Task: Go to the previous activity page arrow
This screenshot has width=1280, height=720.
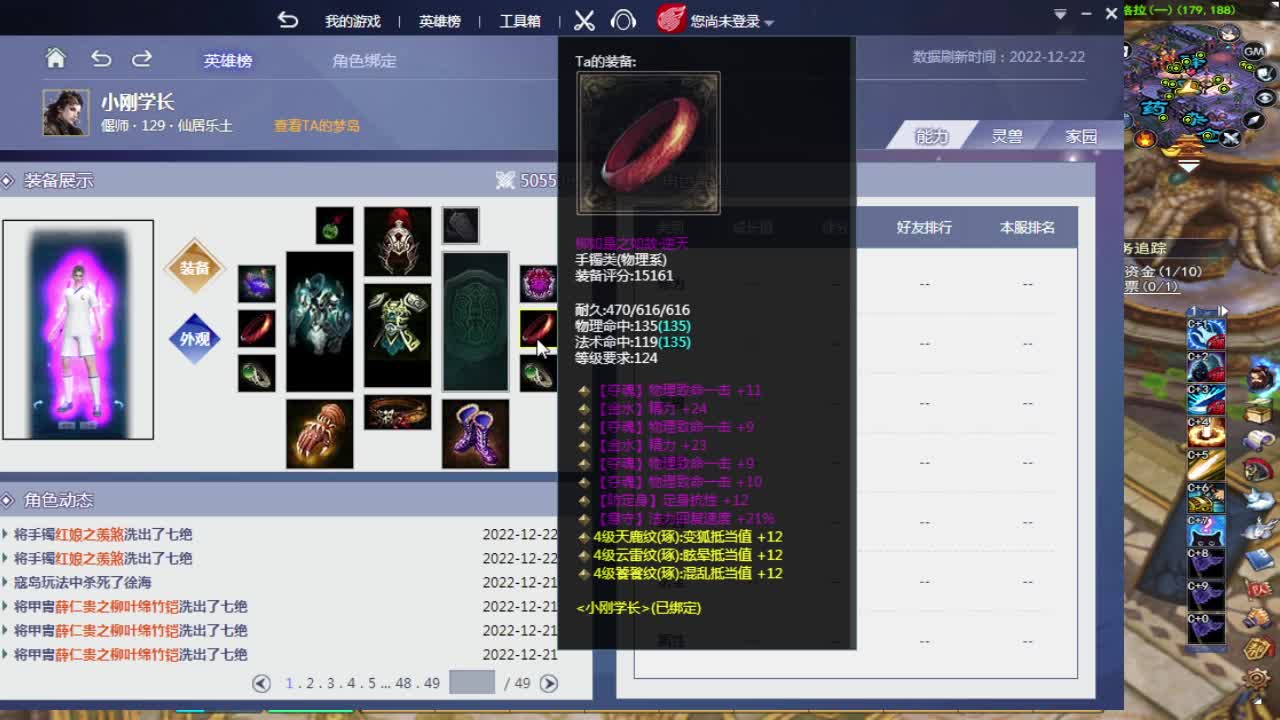Action: tap(261, 683)
